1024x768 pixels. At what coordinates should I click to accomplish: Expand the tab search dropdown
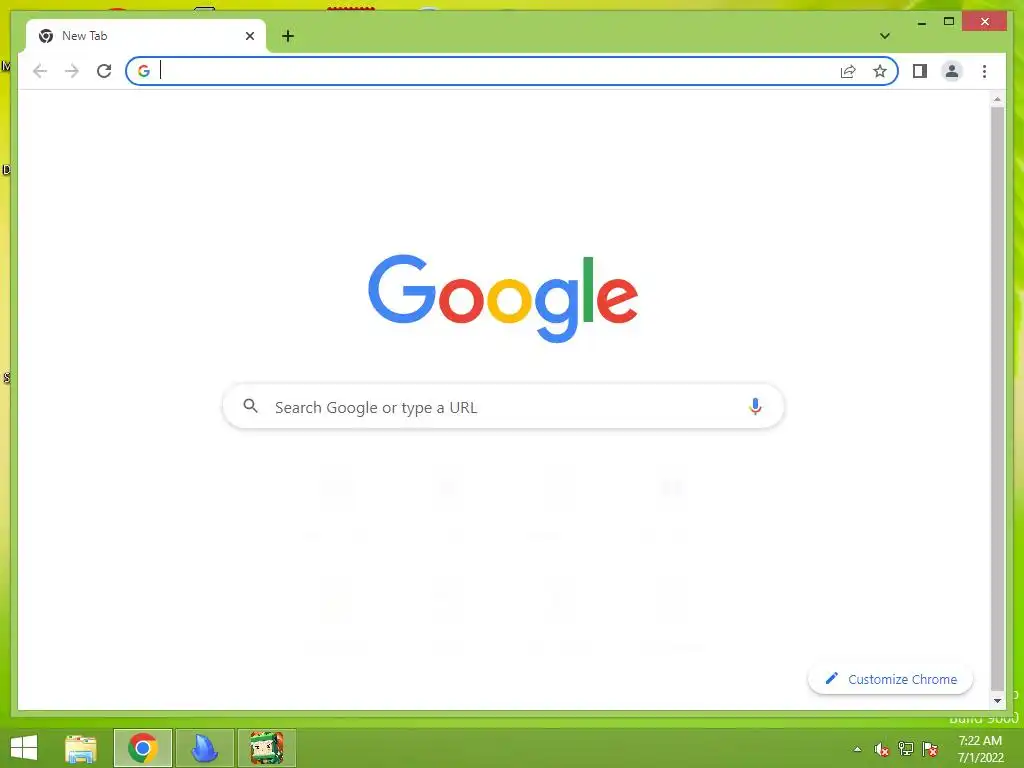click(x=884, y=36)
